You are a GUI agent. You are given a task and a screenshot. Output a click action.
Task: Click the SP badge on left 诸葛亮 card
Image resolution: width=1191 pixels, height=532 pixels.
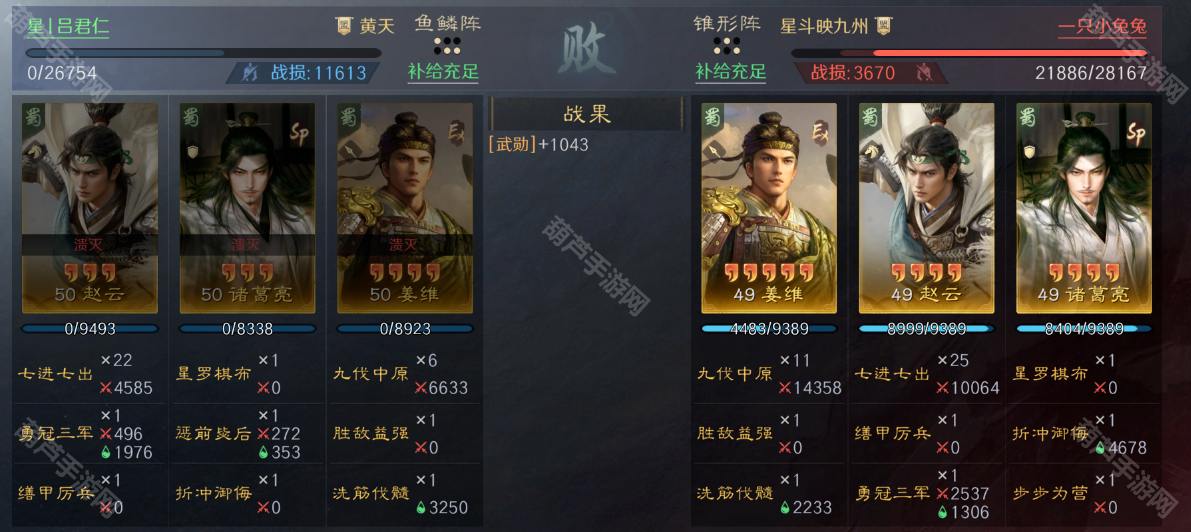tap(300, 130)
